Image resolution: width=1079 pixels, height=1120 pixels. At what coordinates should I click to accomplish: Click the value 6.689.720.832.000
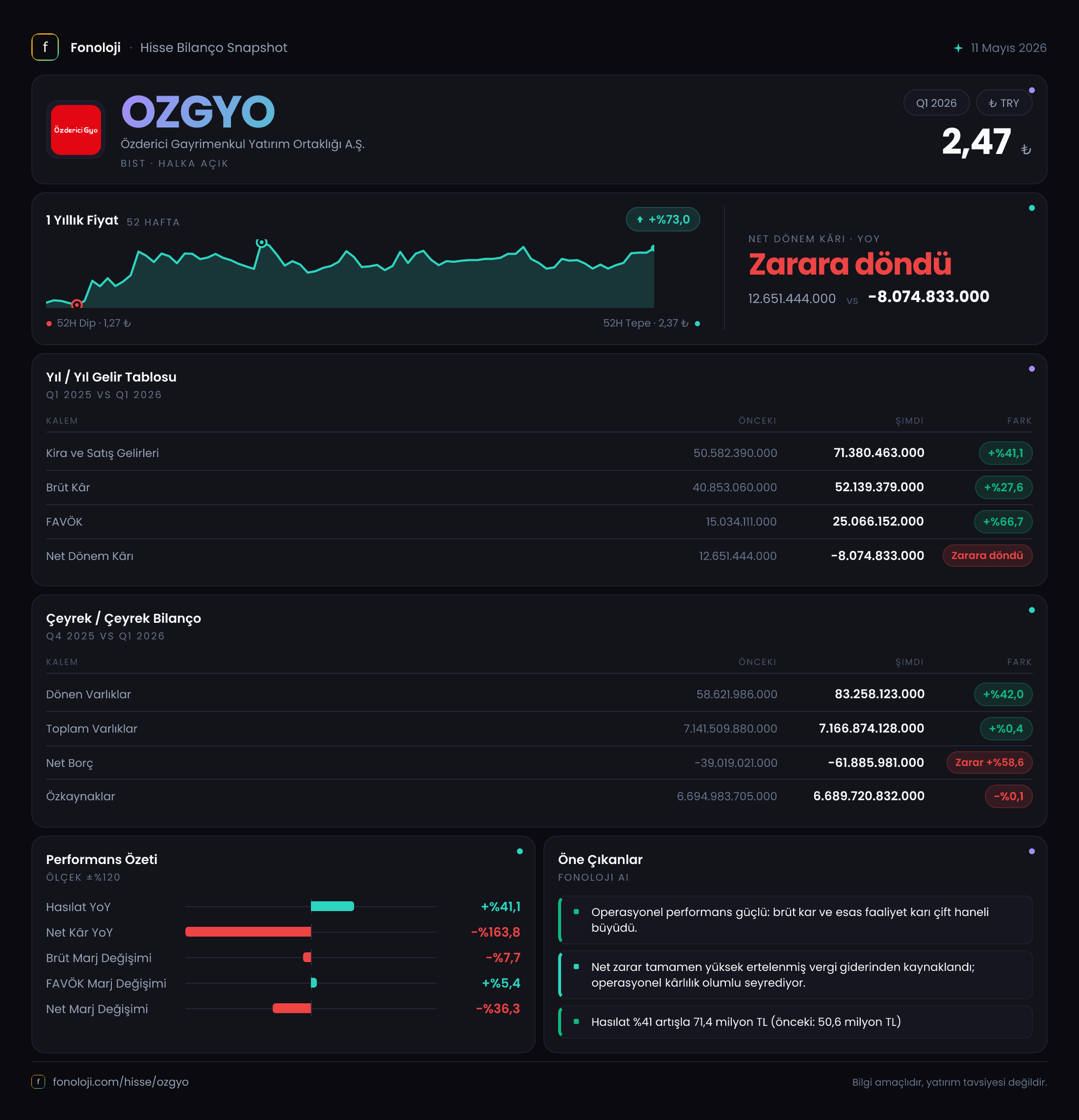[869, 796]
